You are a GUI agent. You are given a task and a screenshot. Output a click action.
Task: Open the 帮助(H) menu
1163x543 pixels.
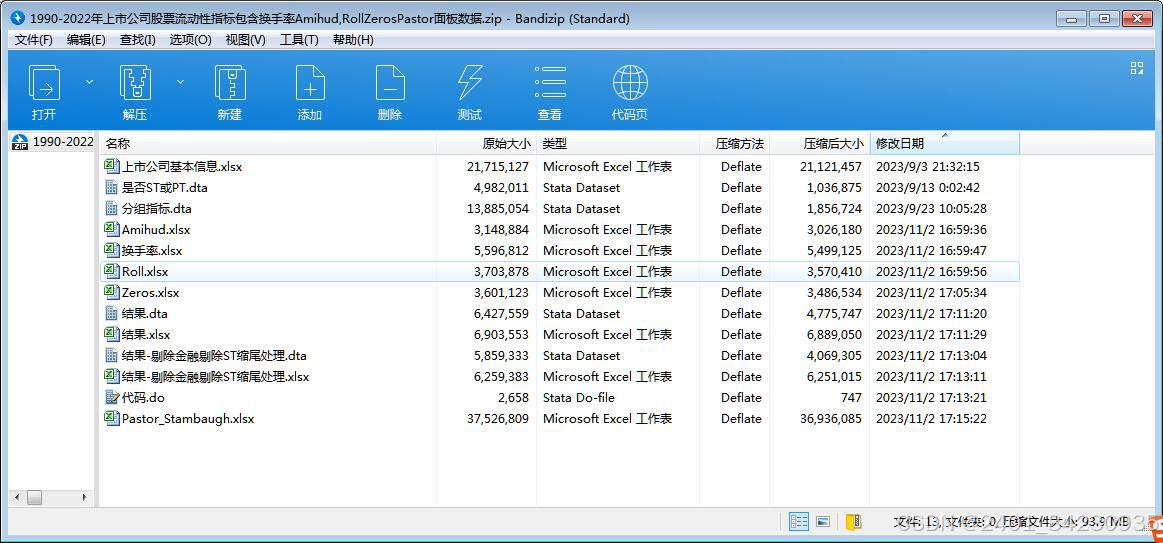coord(353,40)
